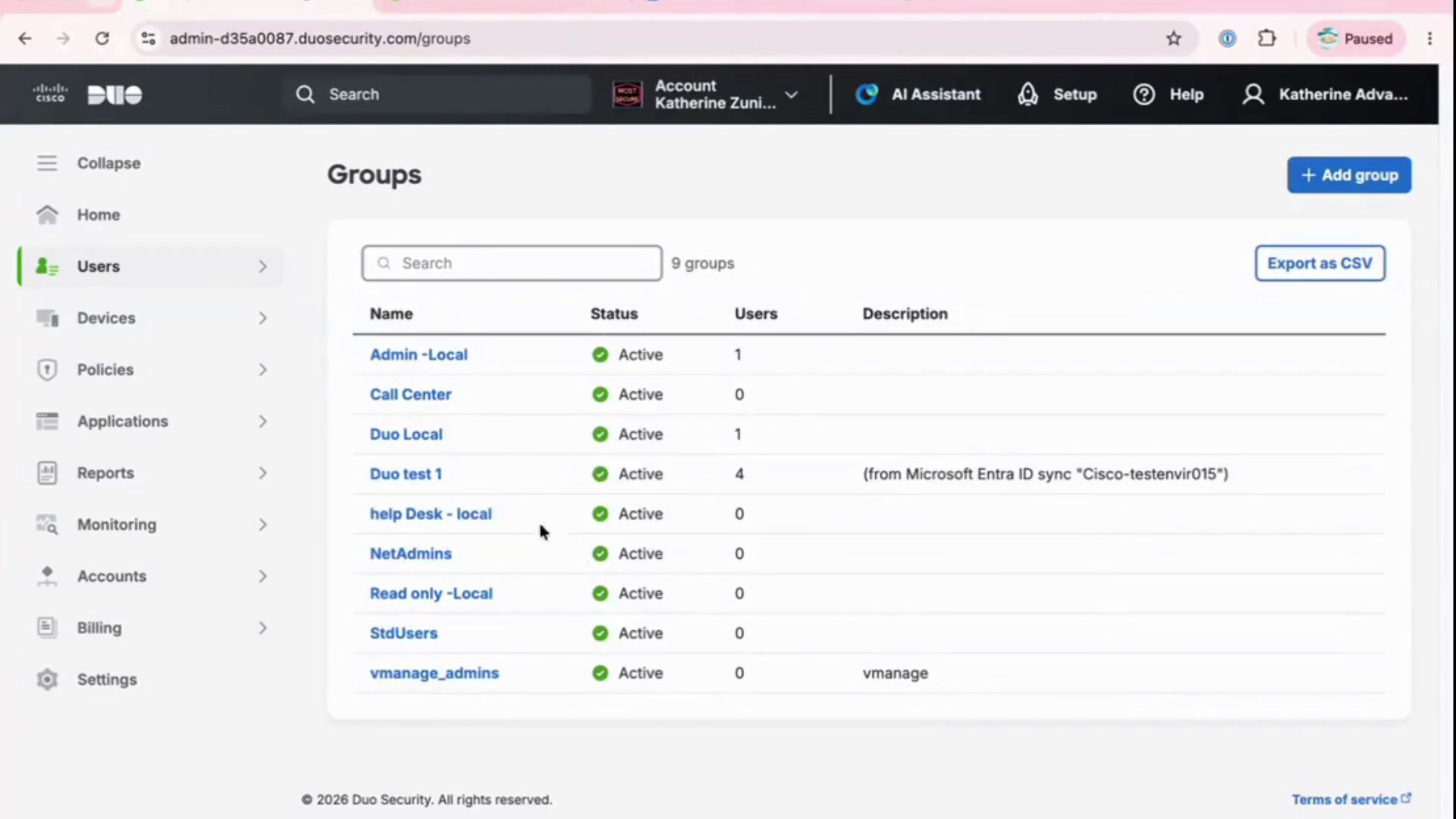Screen dimensions: 1456x819
Task: Select Billing in the sidebar
Action: [152, 628]
